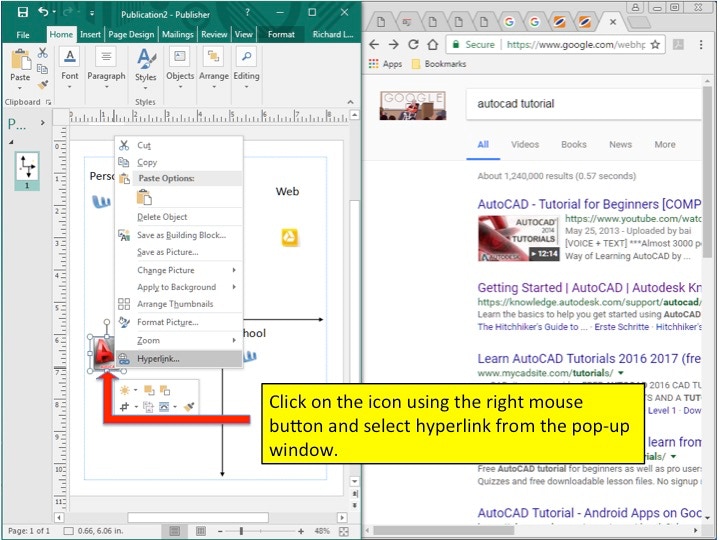
Task: Click the zoom out minus button
Action: pyautogui.click(x=220, y=531)
